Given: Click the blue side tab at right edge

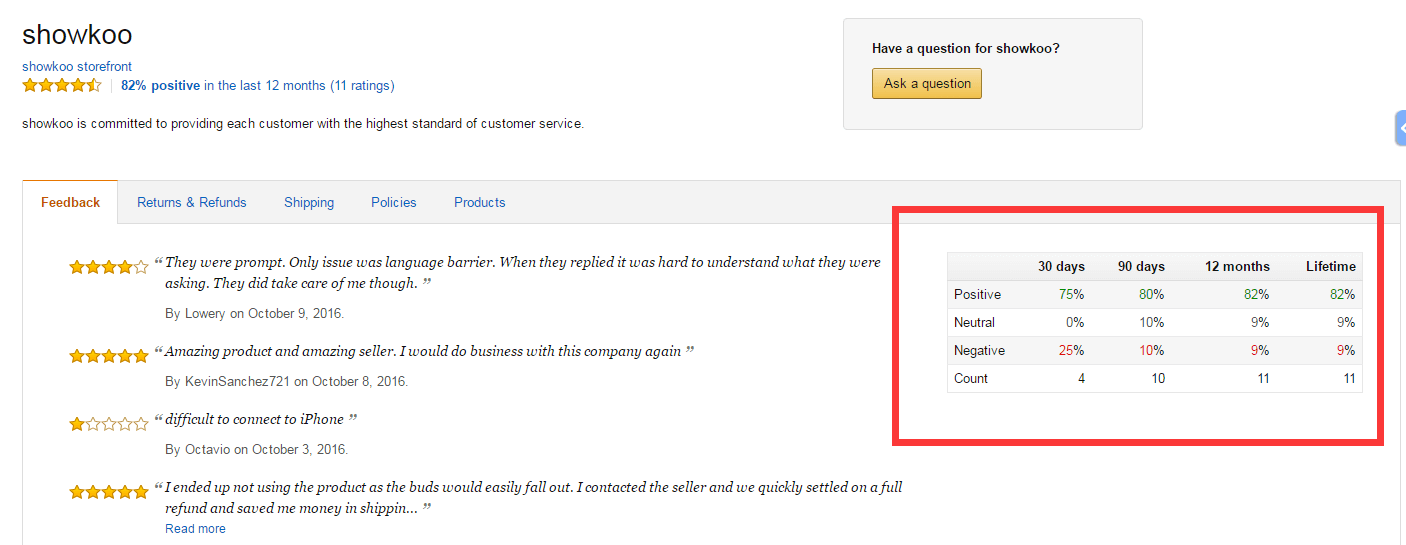Looking at the screenshot, I should (x=1400, y=129).
